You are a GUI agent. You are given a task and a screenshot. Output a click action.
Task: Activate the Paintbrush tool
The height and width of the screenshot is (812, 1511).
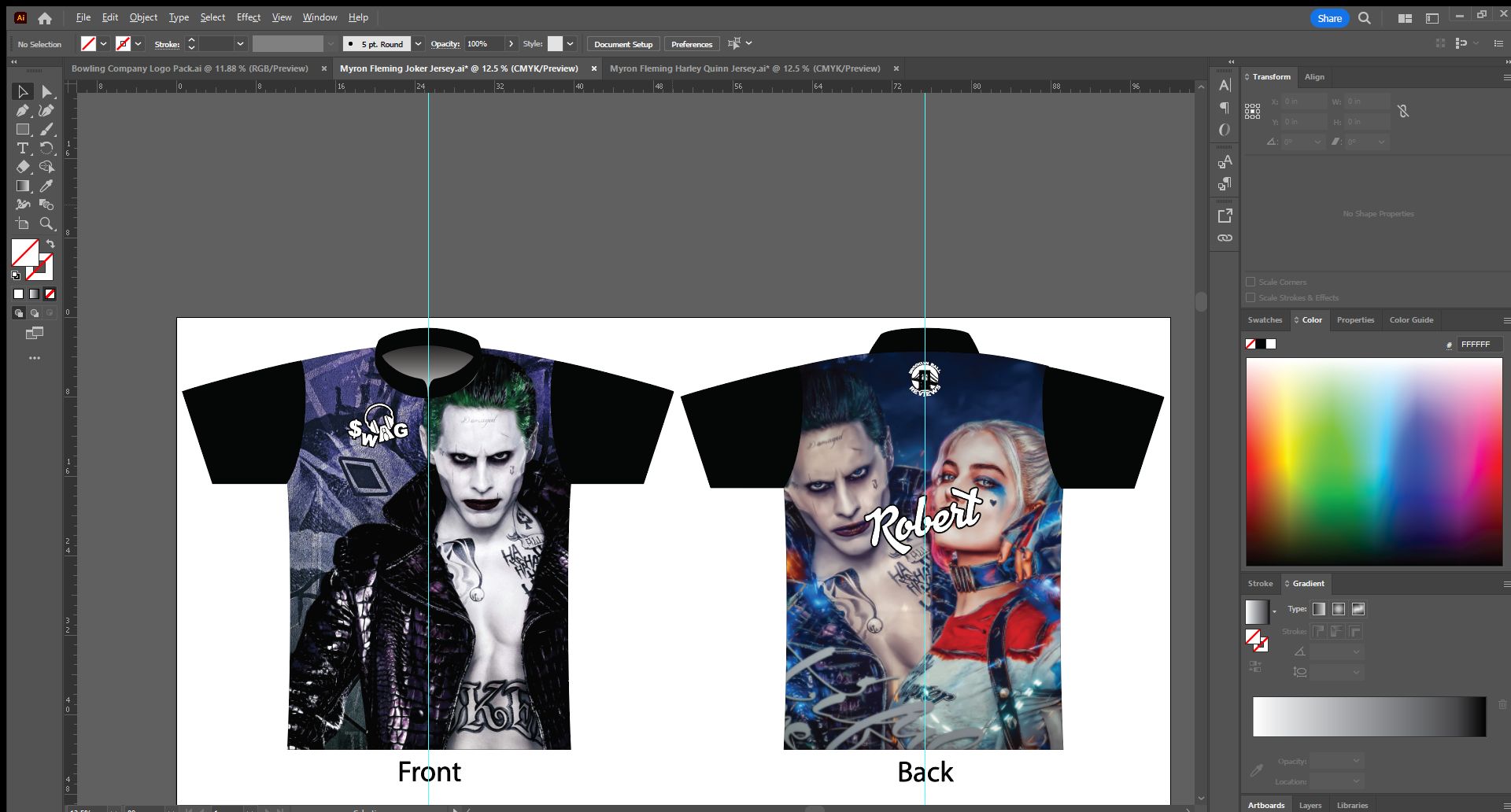(x=46, y=130)
